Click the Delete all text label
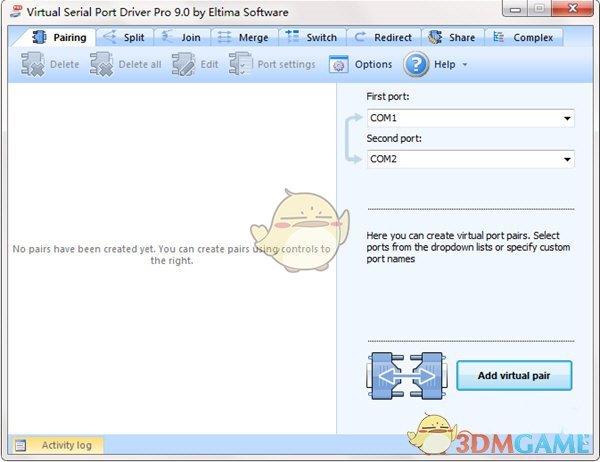Image resolution: width=600 pixels, height=462 pixels. click(140, 64)
